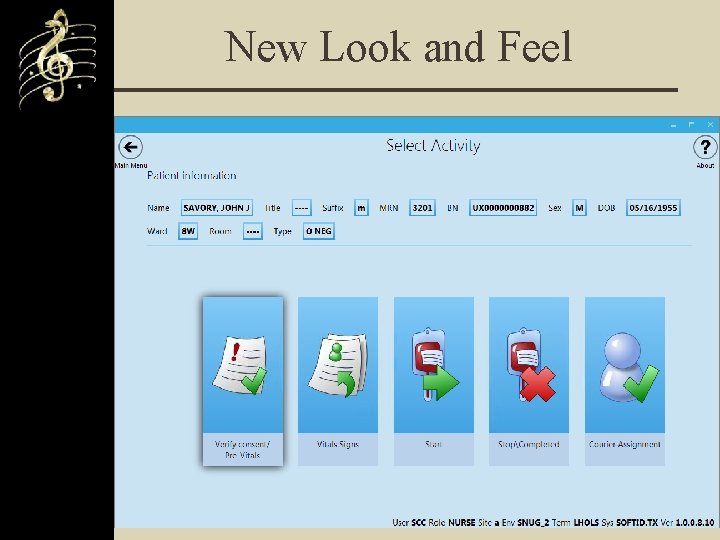
Task: Click the Verify consent / Pre-Vitals caption
Action: (242, 450)
